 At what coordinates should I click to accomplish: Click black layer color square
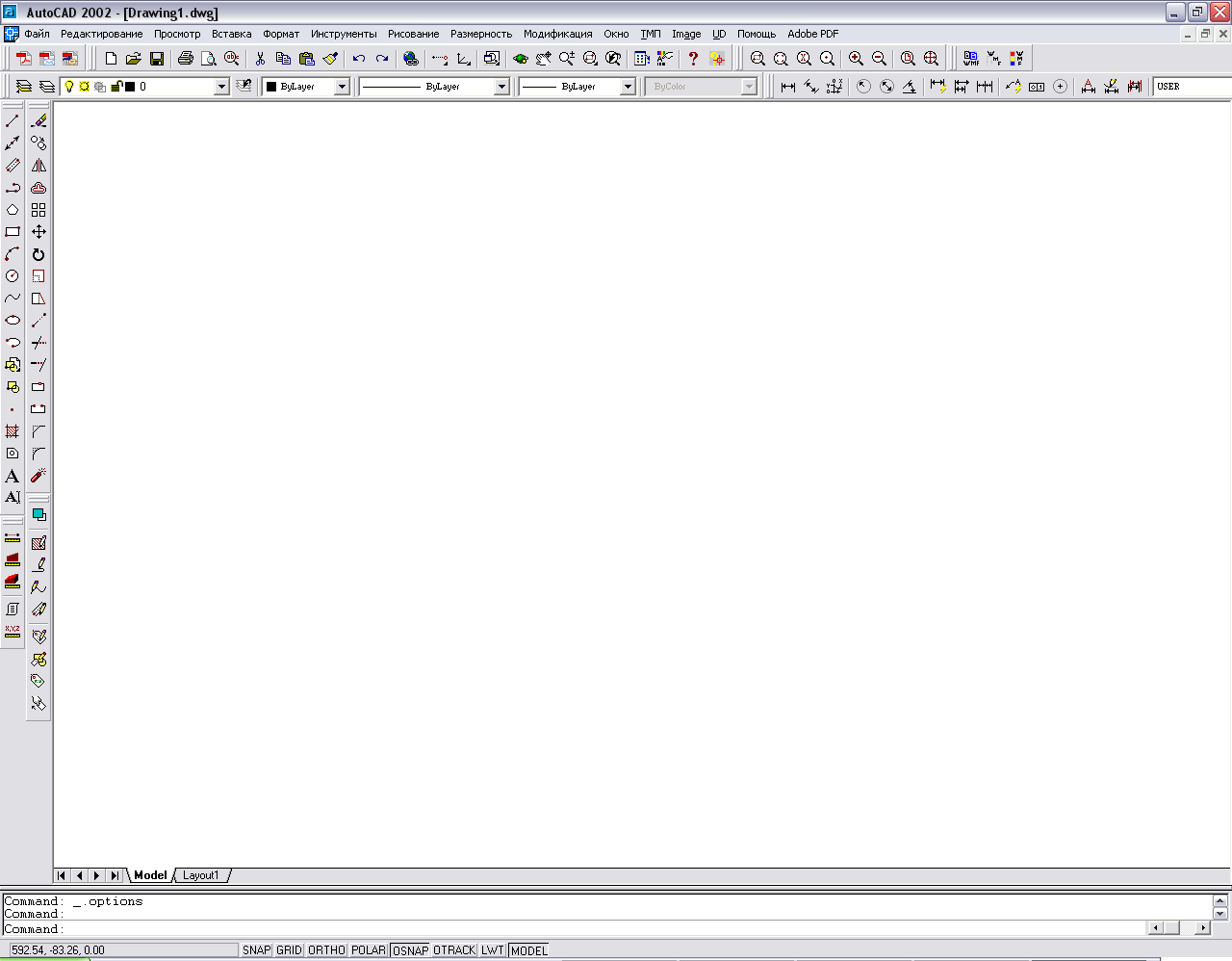pyautogui.click(x=130, y=87)
